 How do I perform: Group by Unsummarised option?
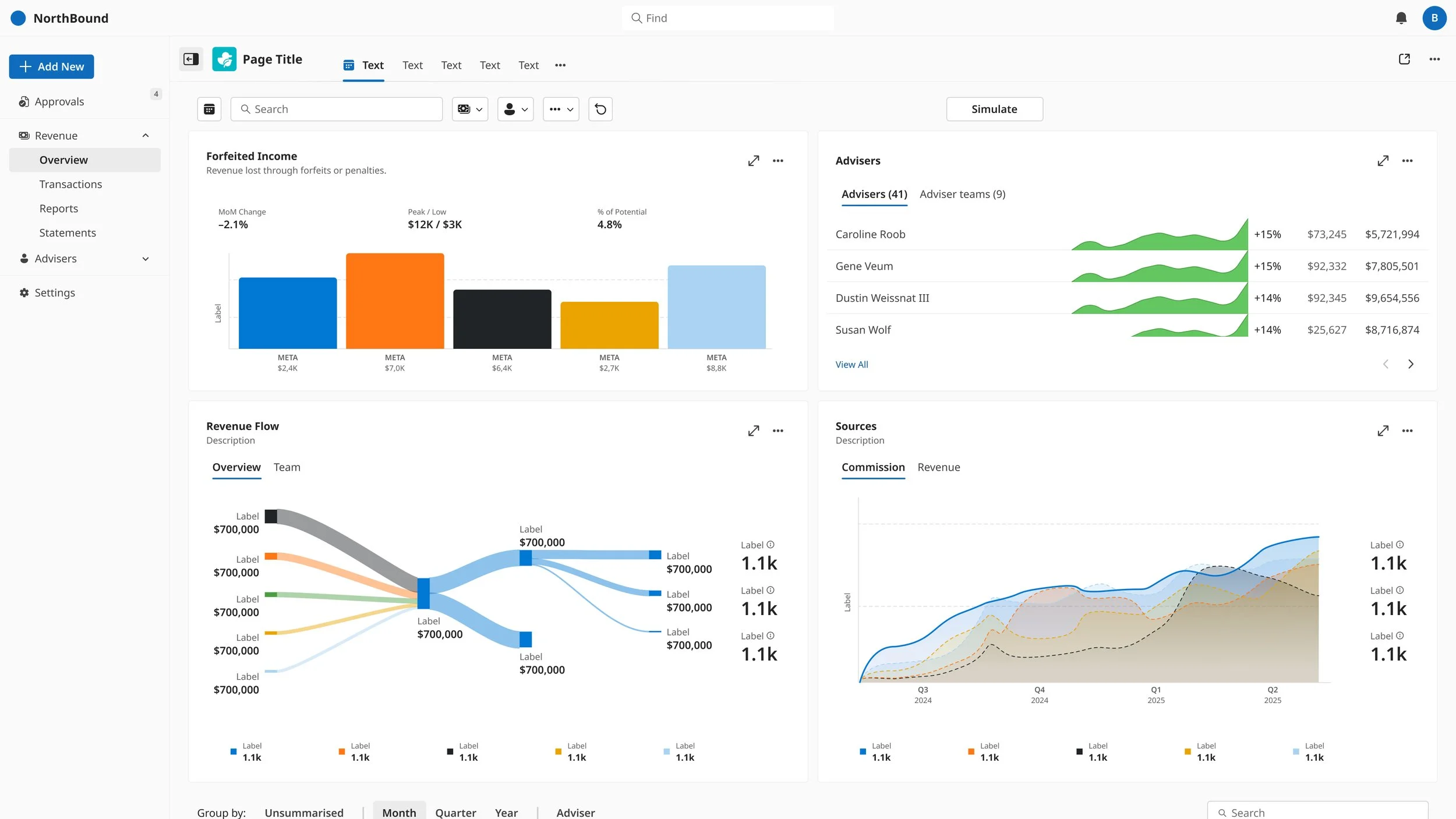pos(304,812)
